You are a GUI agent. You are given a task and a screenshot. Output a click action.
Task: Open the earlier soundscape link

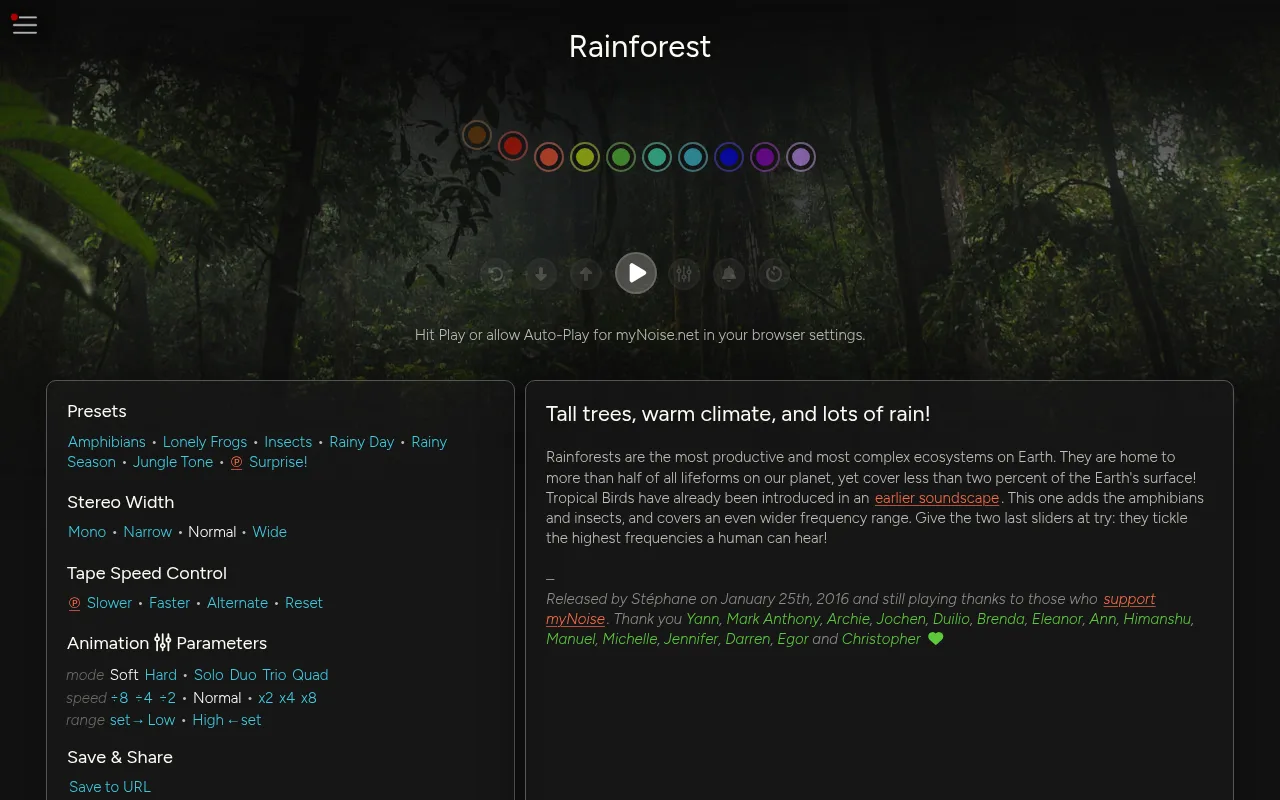pos(937,498)
